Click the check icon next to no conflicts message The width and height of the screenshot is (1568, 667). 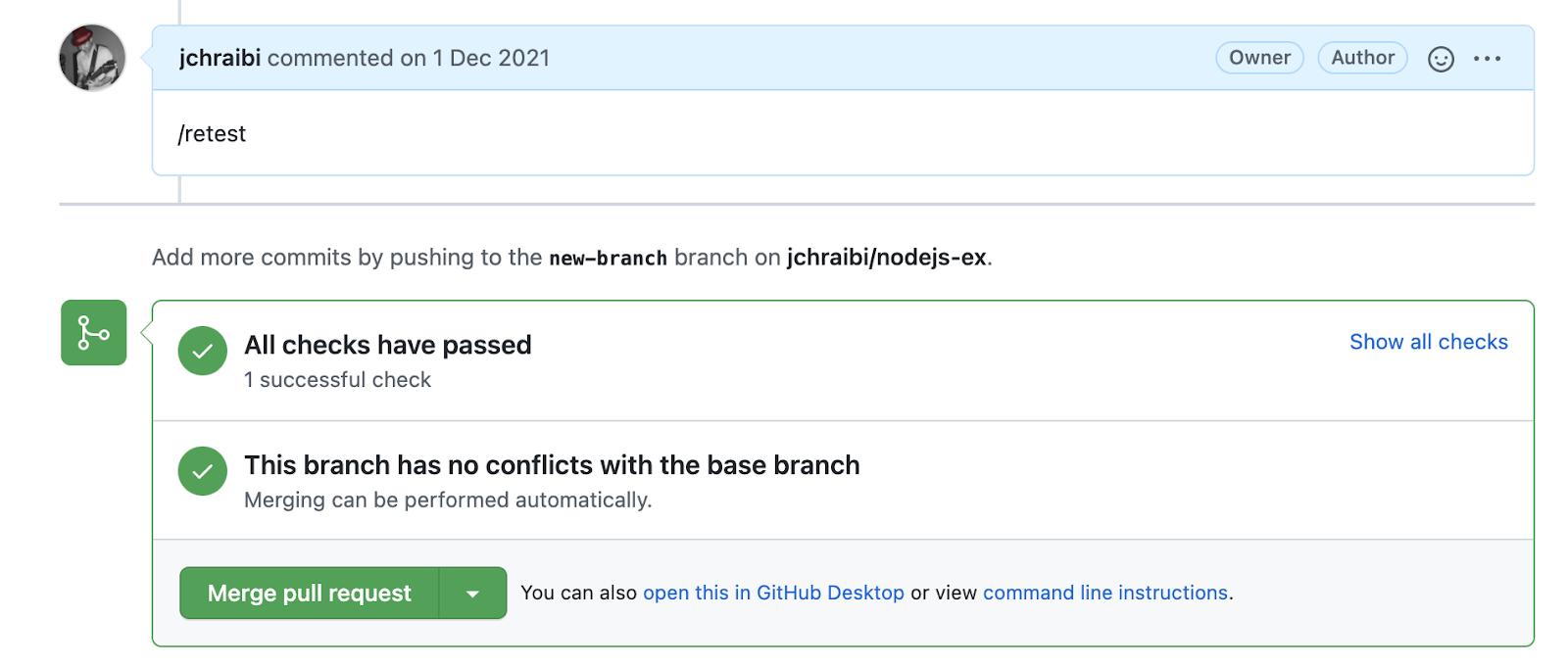tap(202, 471)
